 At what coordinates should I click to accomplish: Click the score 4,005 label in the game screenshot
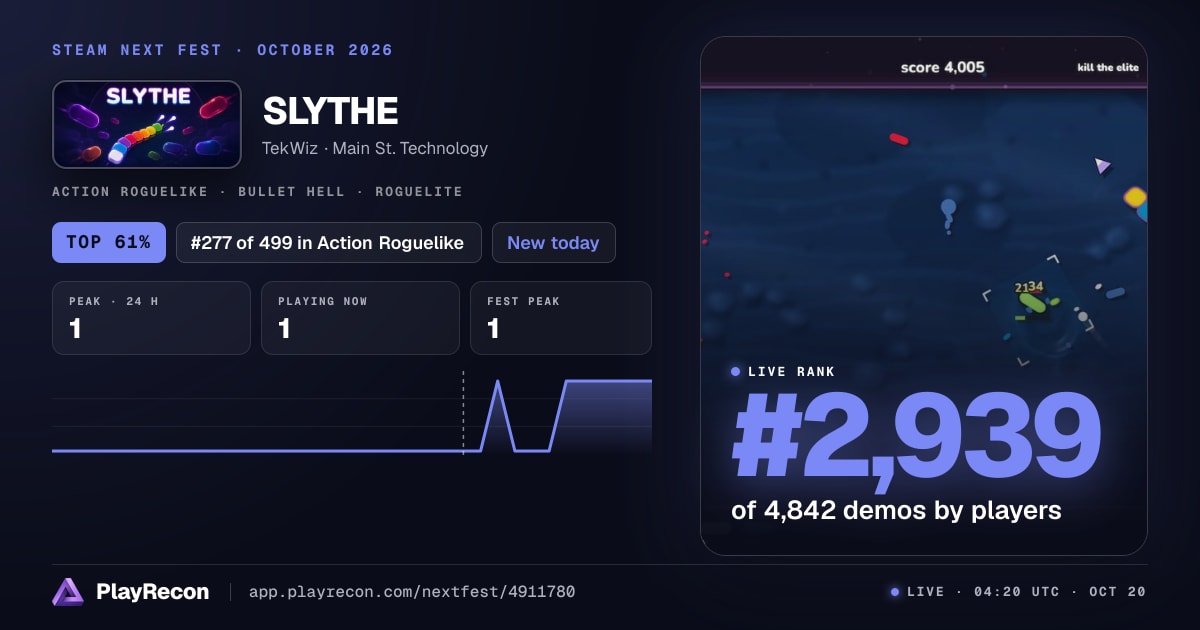(942, 67)
